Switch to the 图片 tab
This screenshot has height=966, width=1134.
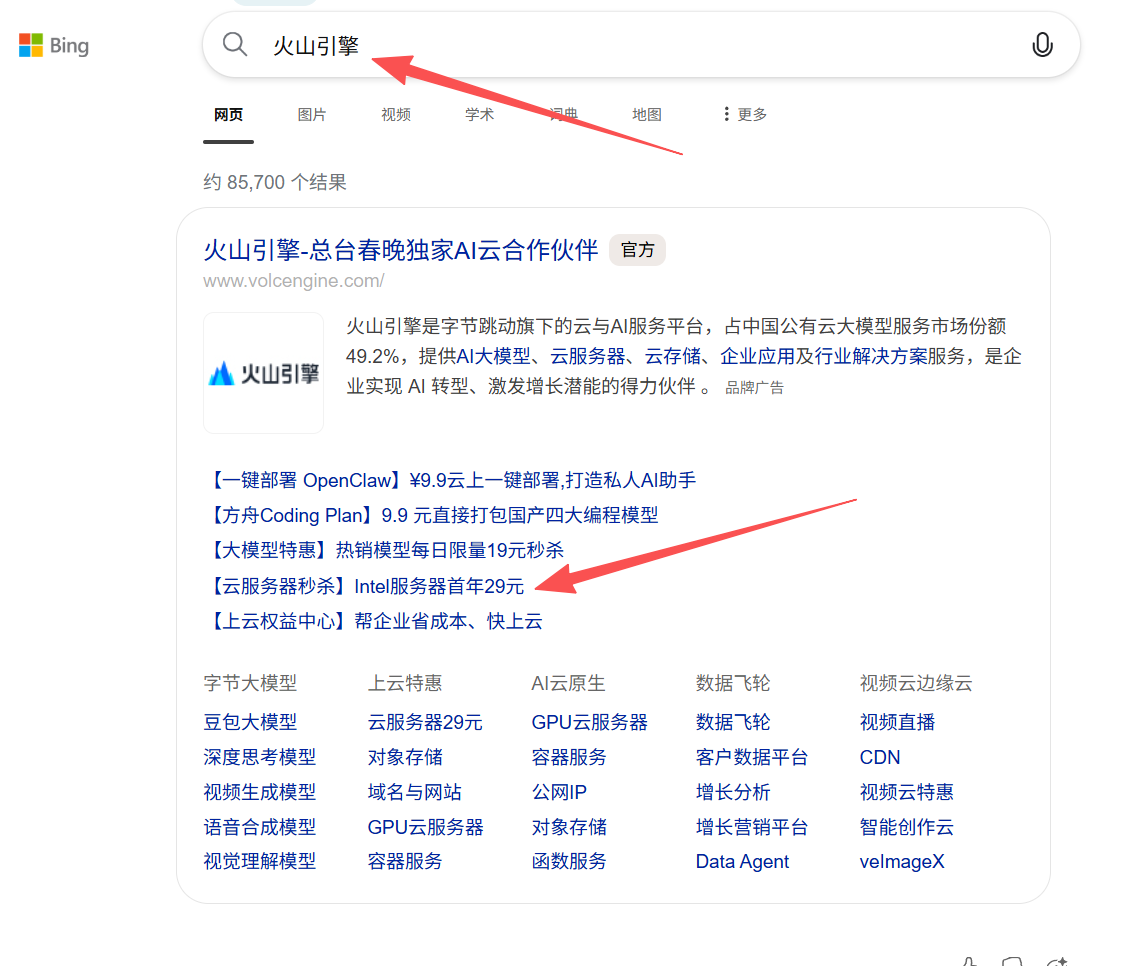(312, 114)
